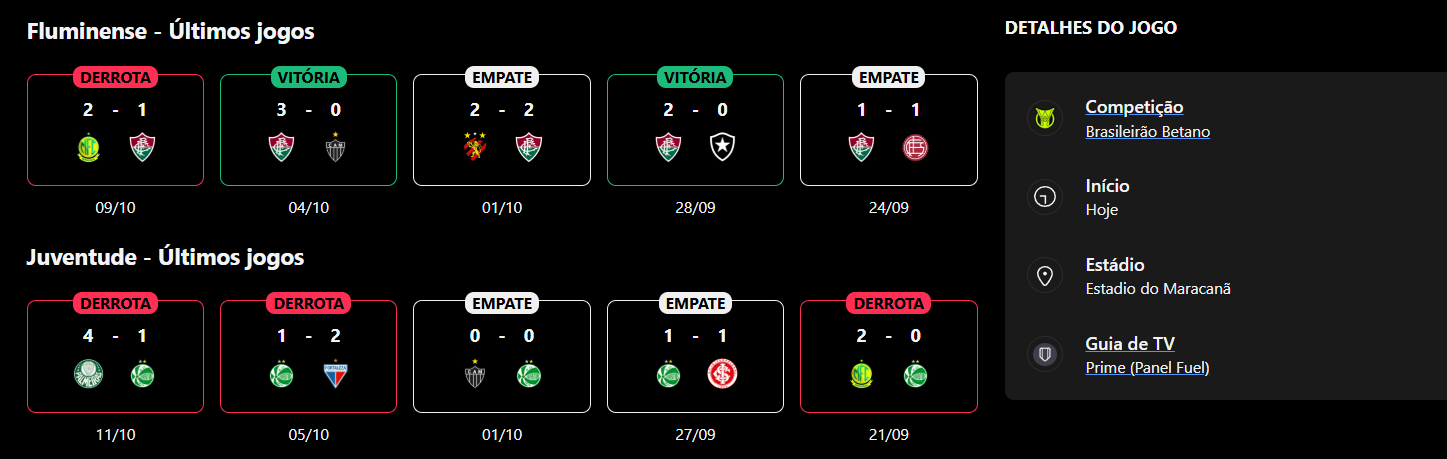Open Juventude's 0-0 draw match card
The height and width of the screenshot is (459, 1447).
click(x=501, y=357)
